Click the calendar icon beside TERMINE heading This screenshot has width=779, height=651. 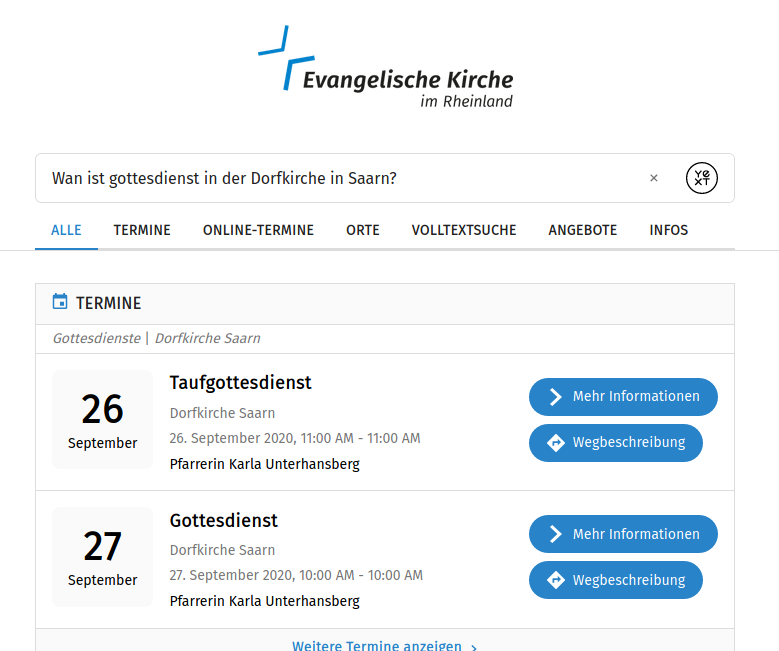60,302
